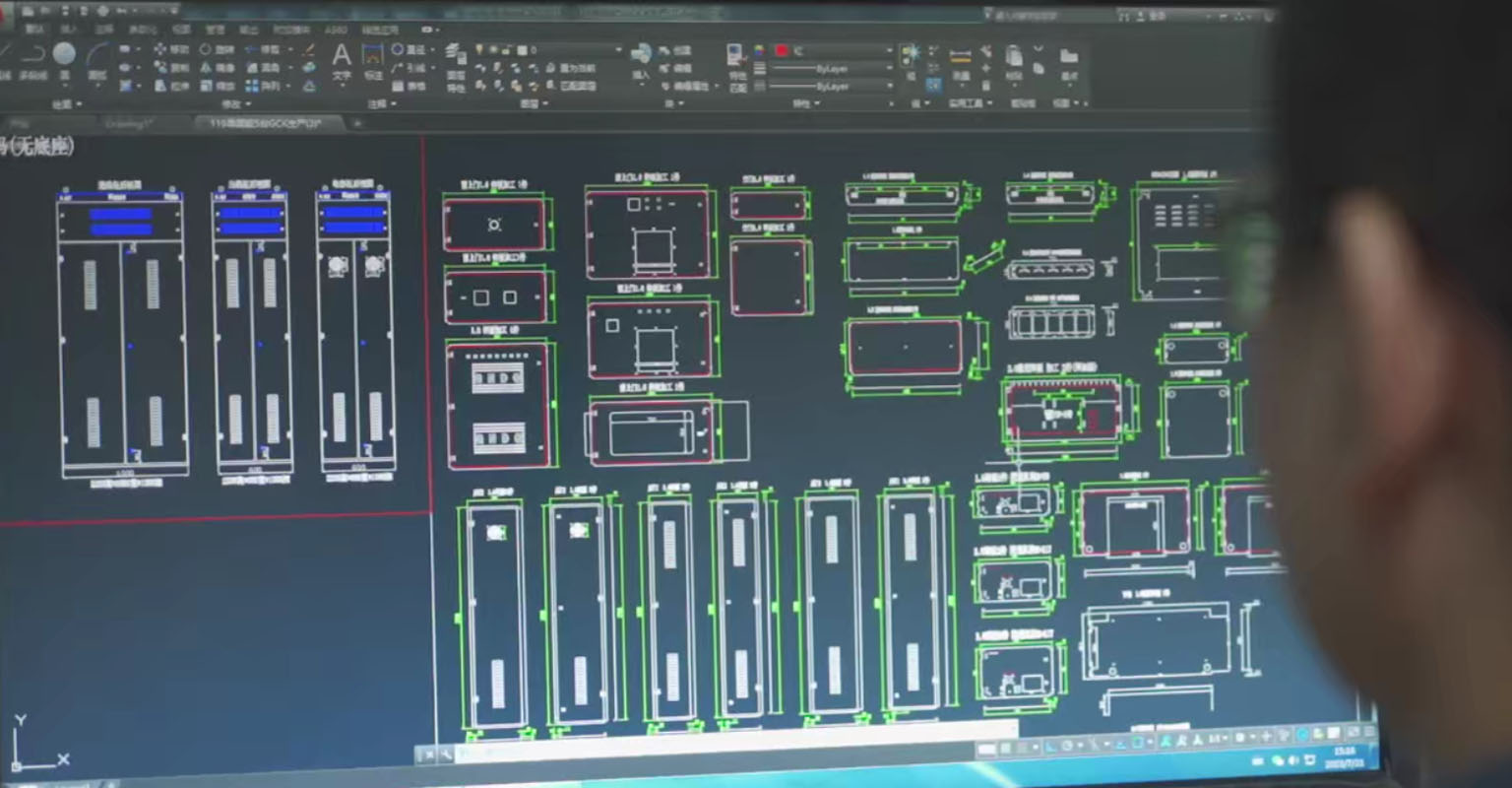Toggle layer lock icon in layer box
1512x788 pixels.
coord(507,49)
